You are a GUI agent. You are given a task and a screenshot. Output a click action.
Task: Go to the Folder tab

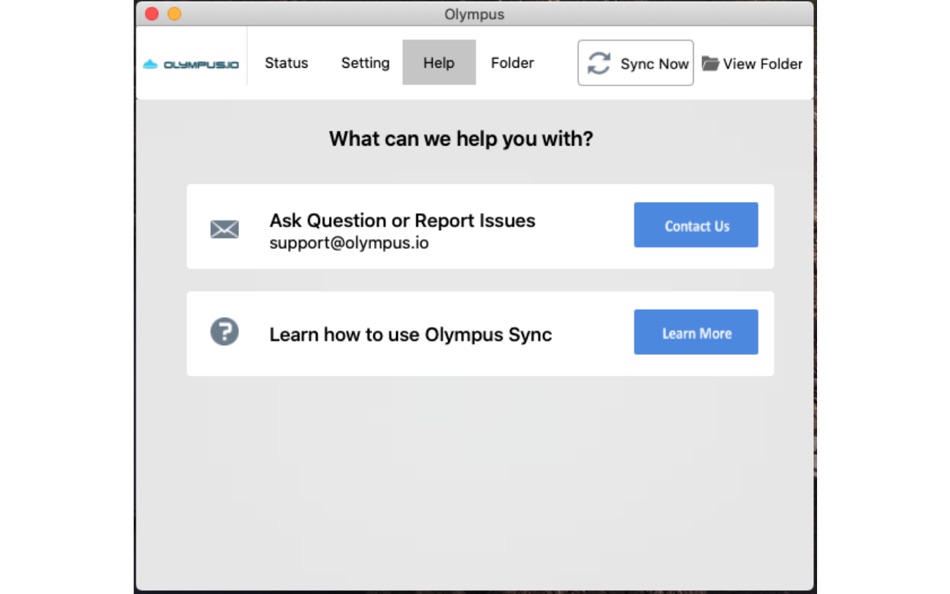click(513, 62)
